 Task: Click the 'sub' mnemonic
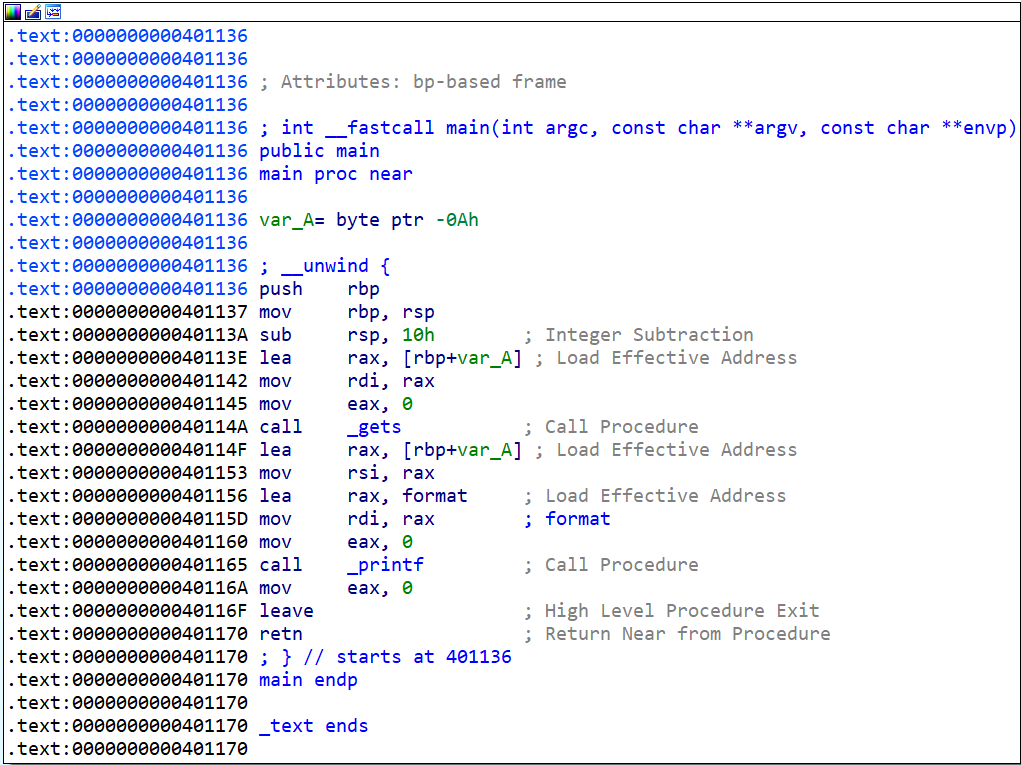[275, 335]
